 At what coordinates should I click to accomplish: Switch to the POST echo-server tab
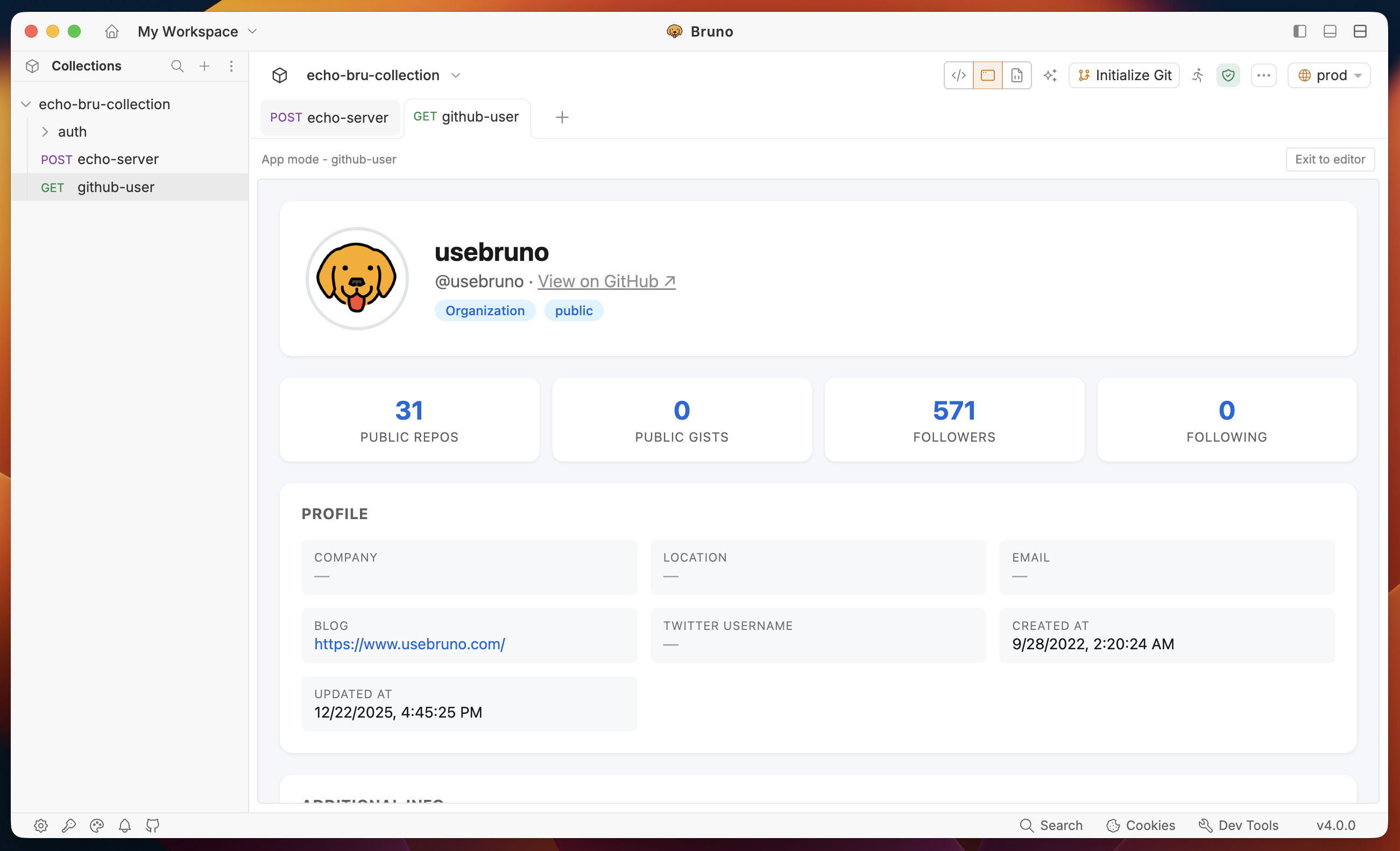329,117
